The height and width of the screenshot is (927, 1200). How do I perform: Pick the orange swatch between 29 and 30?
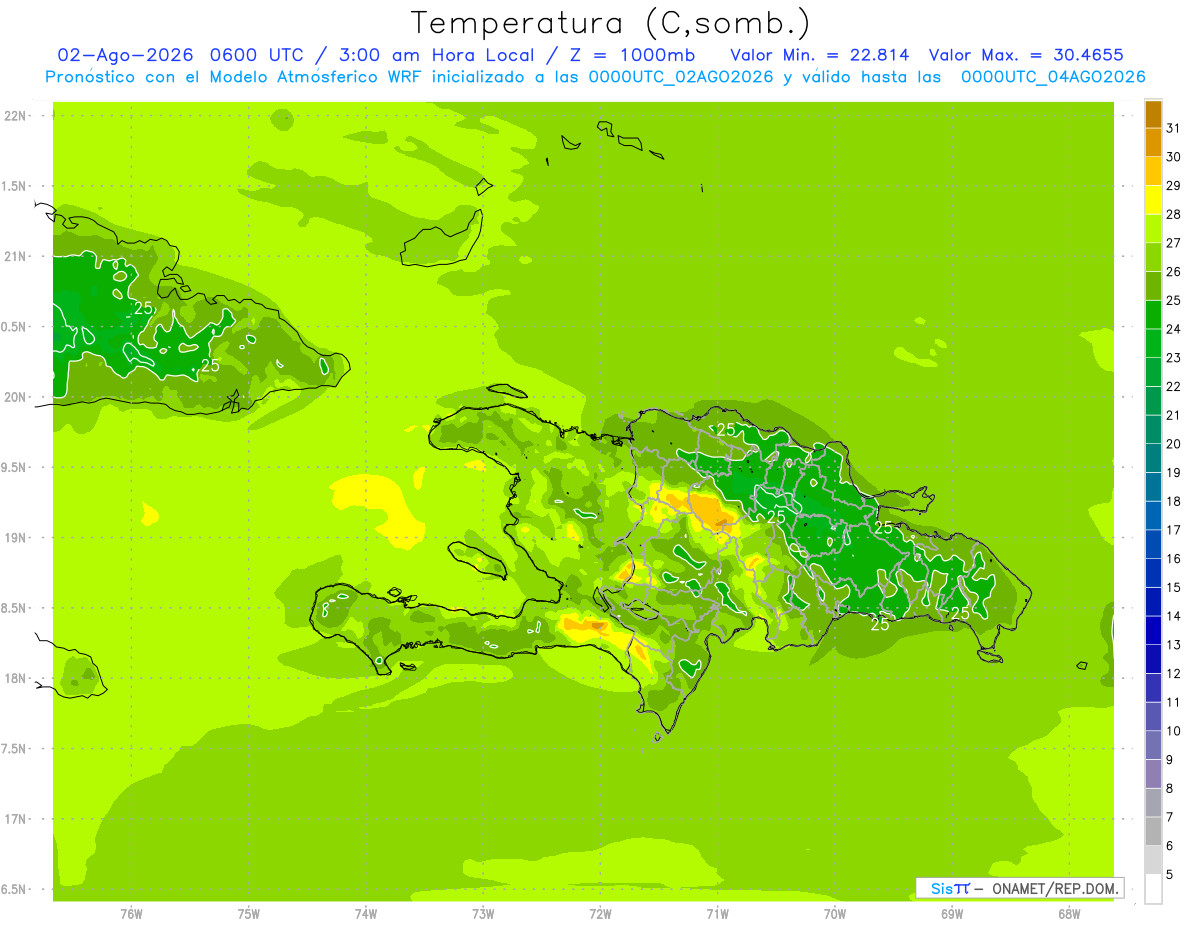(1153, 171)
